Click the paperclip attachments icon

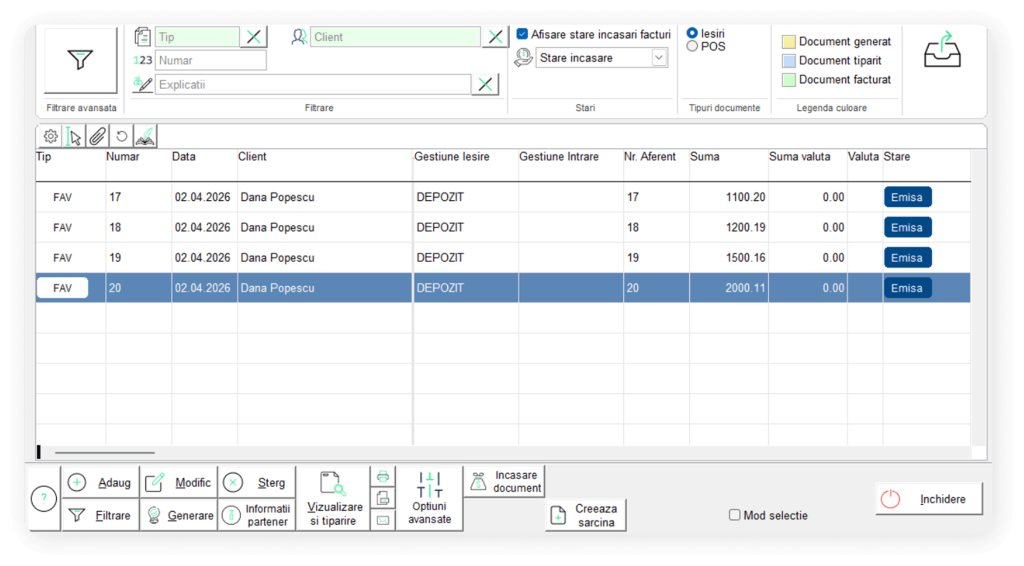(97, 136)
